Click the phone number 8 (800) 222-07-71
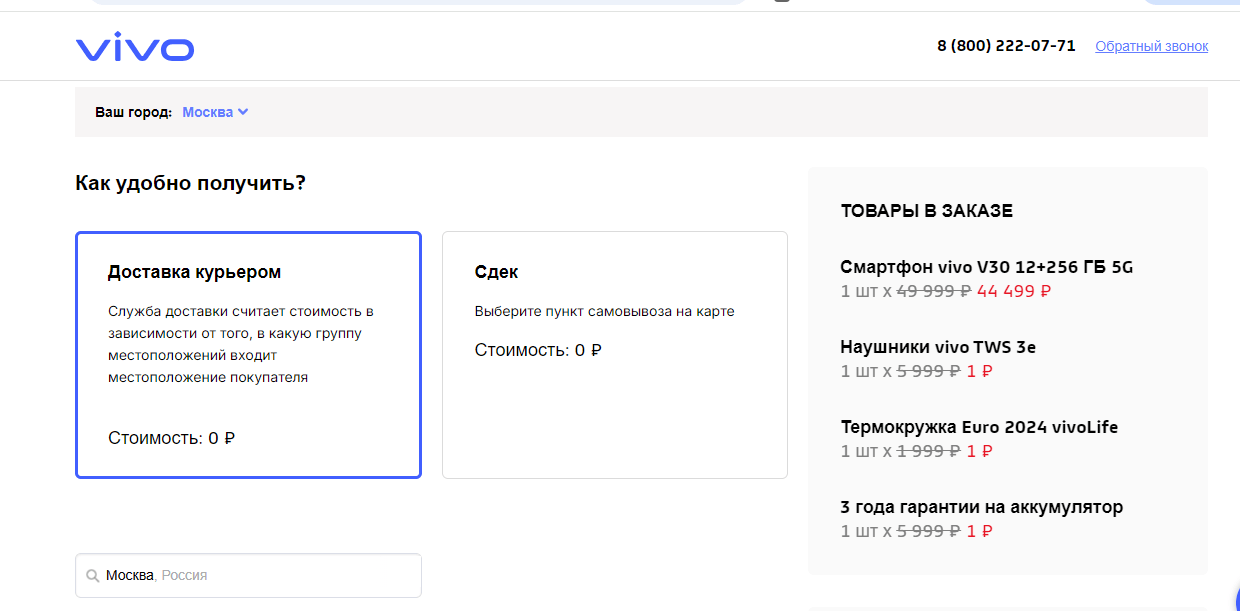 point(1006,46)
